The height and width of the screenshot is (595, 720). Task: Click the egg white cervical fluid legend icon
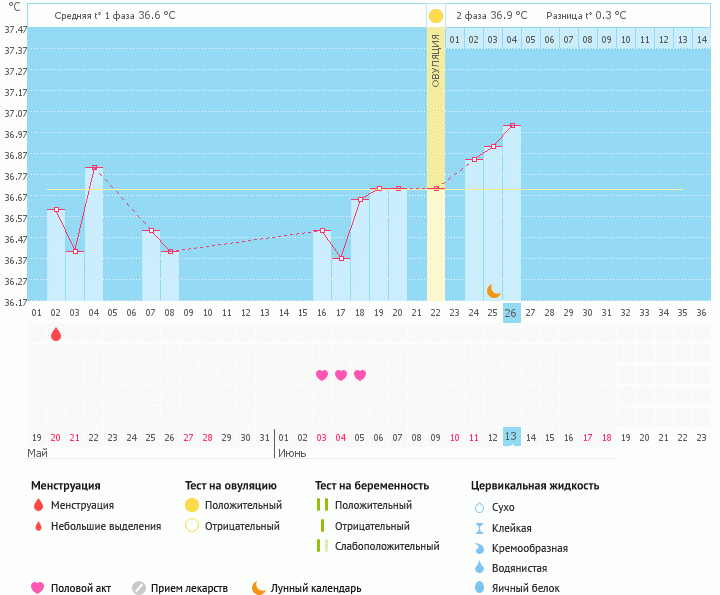pos(480,589)
